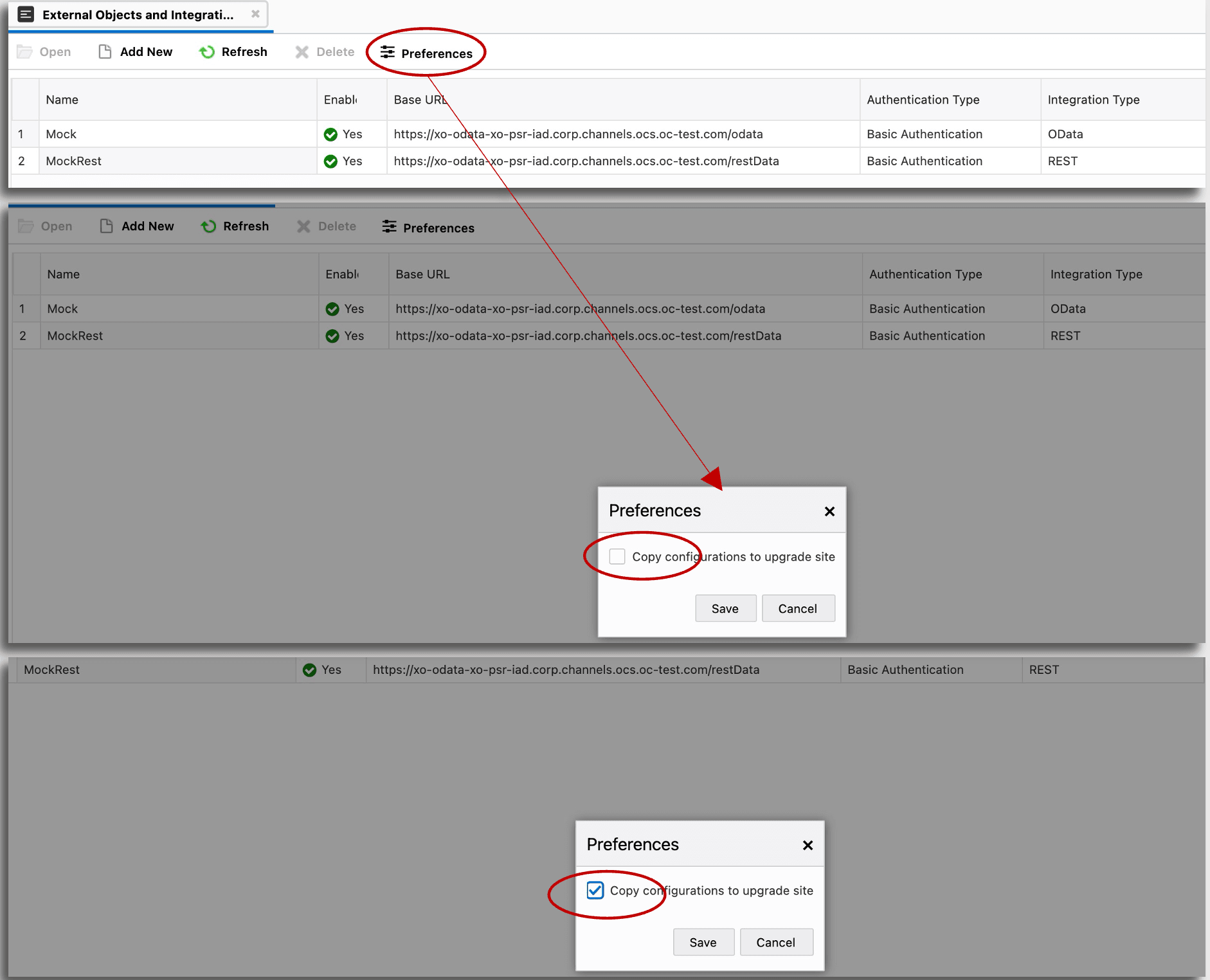Click Add New icon in dimmed middle toolbar
This screenshot has width=1210, height=980.
107,226
